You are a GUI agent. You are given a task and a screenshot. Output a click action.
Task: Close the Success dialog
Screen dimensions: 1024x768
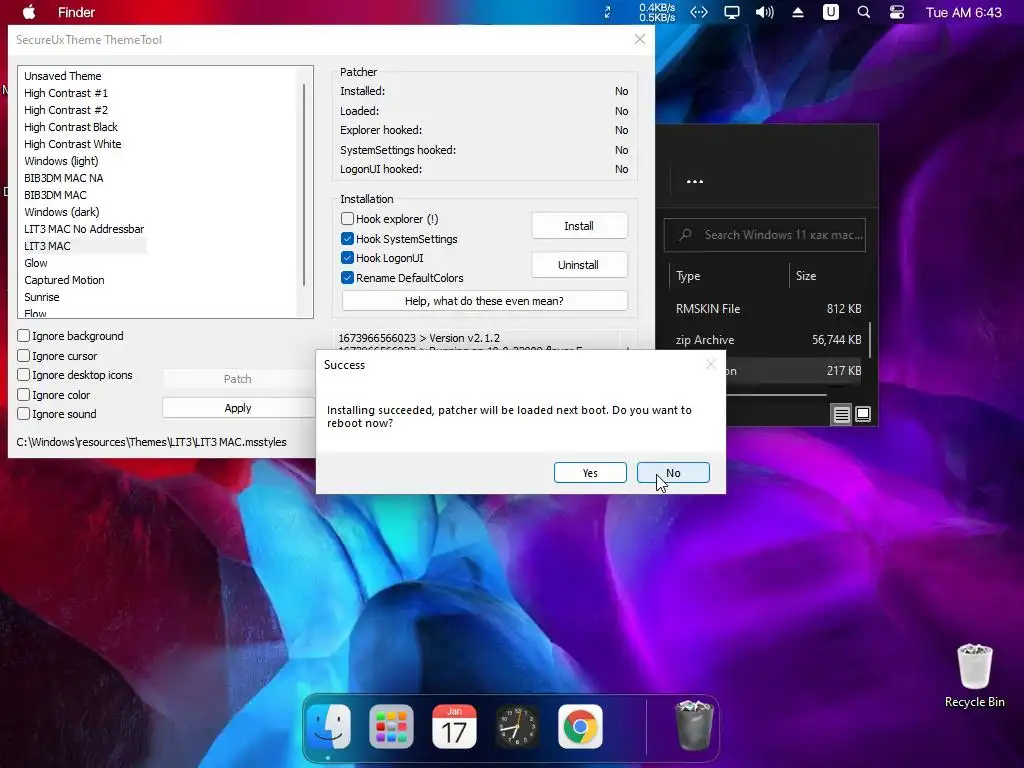[x=711, y=364]
